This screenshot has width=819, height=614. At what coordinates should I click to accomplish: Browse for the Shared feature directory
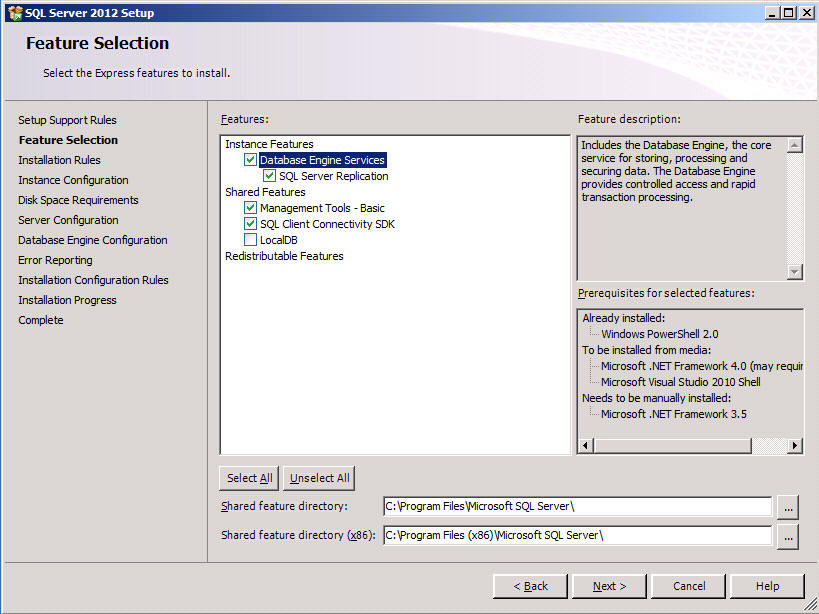tap(788, 507)
